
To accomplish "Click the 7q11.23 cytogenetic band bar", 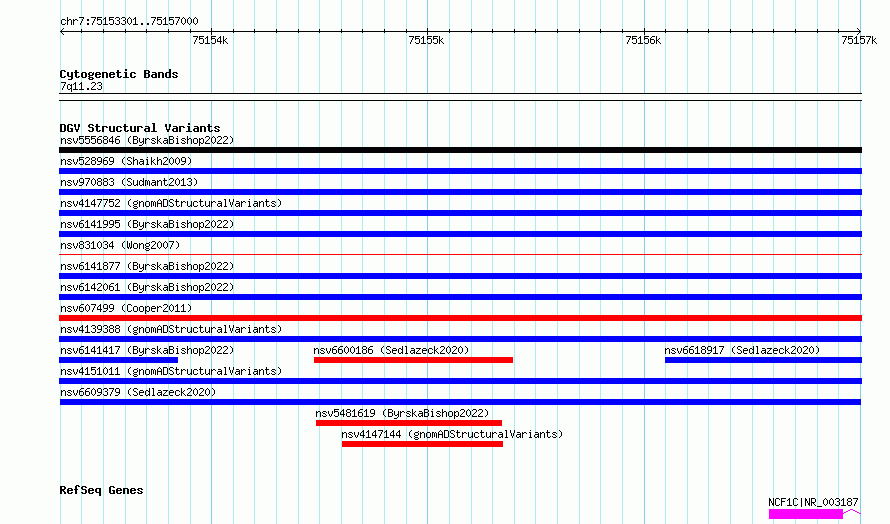I will (x=460, y=97).
